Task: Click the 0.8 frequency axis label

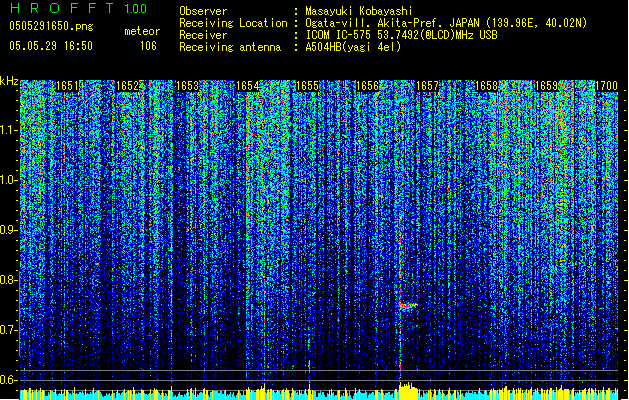Action: click(x=9, y=280)
